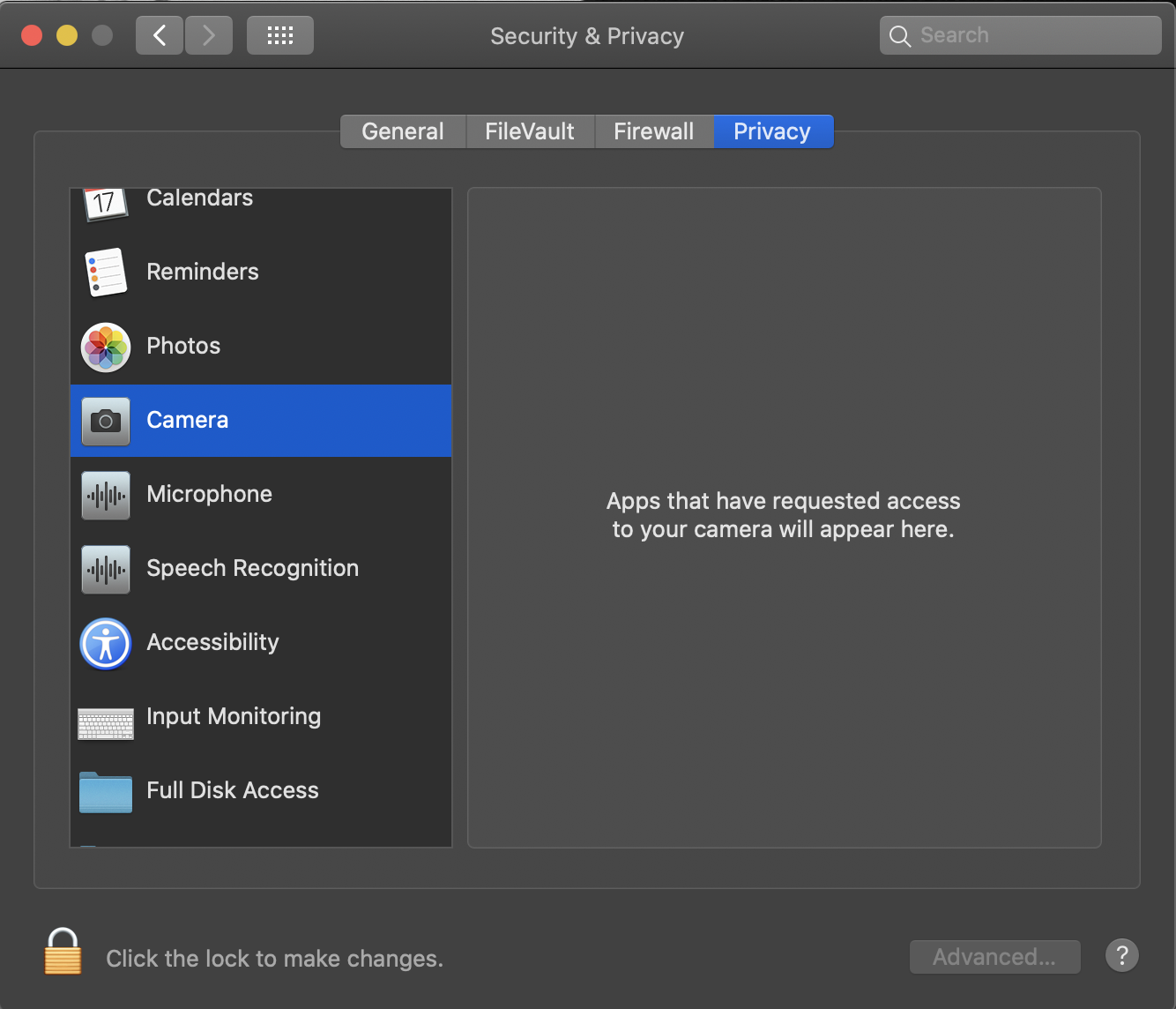Click the Photos pinwheel icon
The width and height of the screenshot is (1176, 1009).
pos(106,347)
